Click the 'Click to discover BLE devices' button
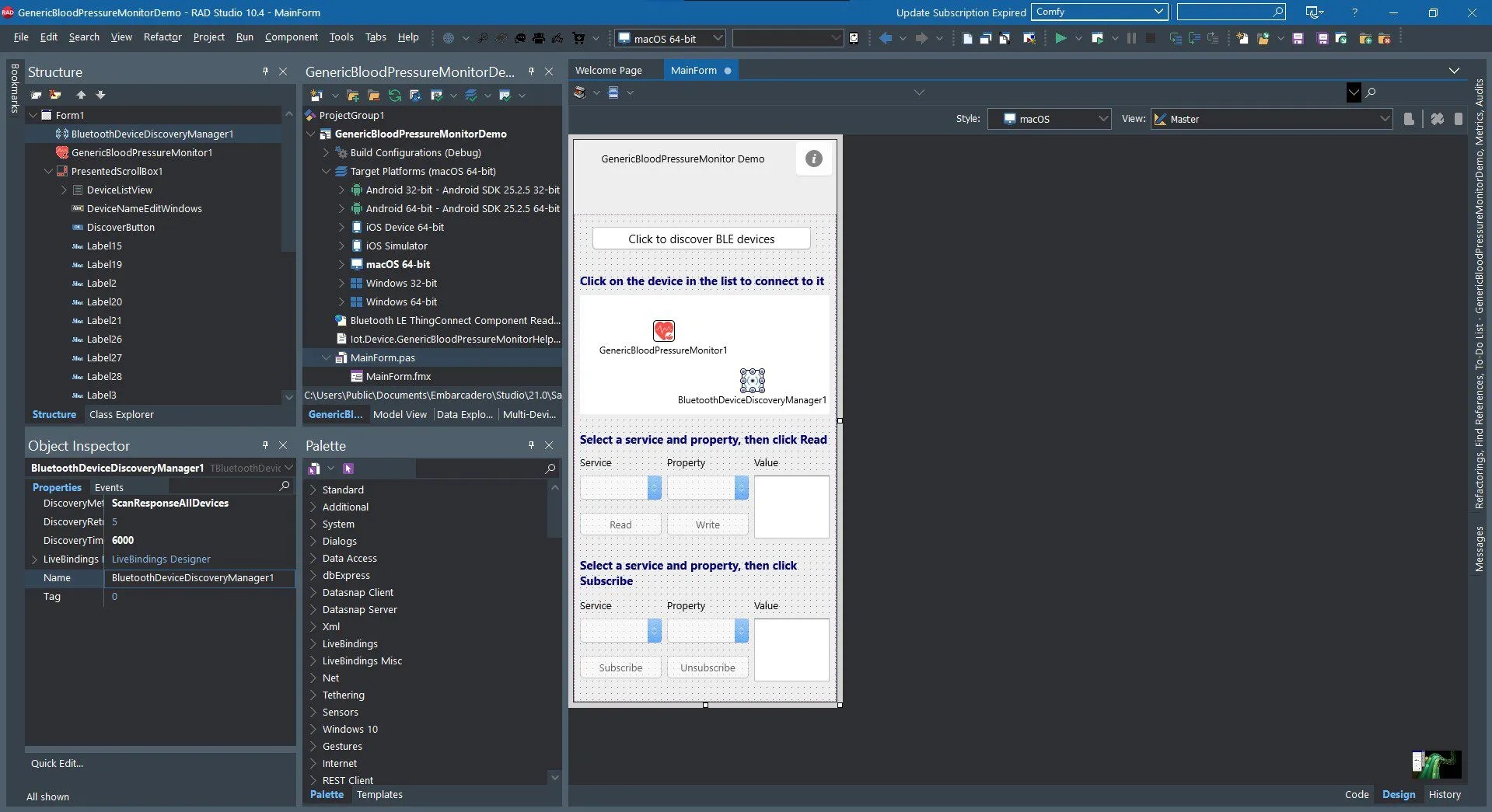The image size is (1492, 812). (701, 239)
